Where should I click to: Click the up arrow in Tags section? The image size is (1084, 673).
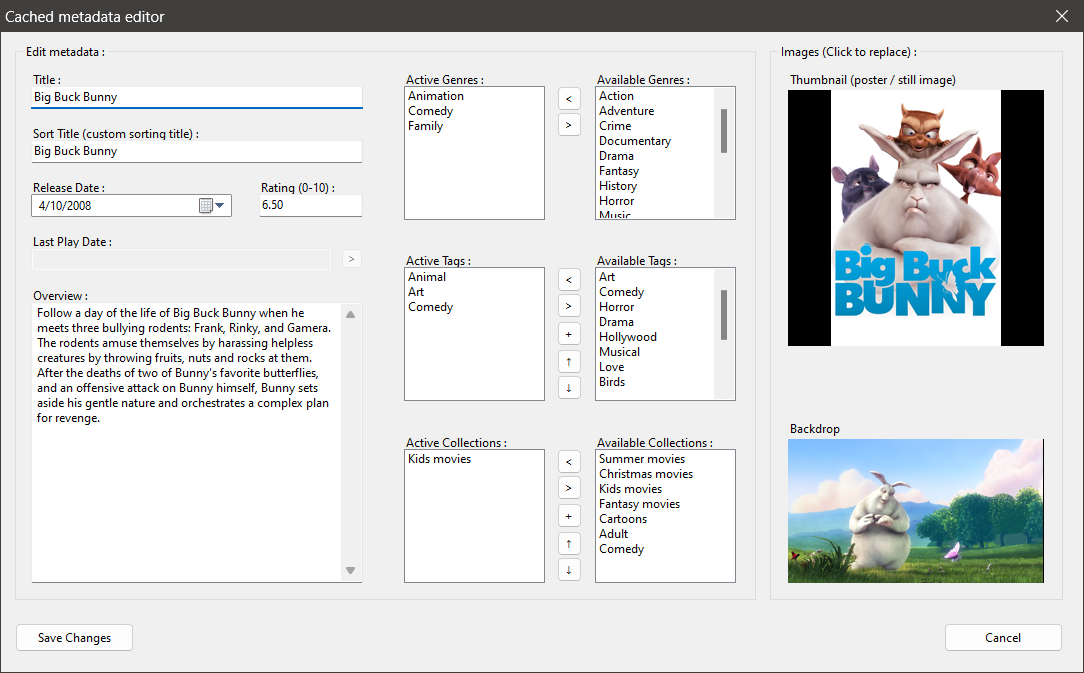pyautogui.click(x=569, y=362)
